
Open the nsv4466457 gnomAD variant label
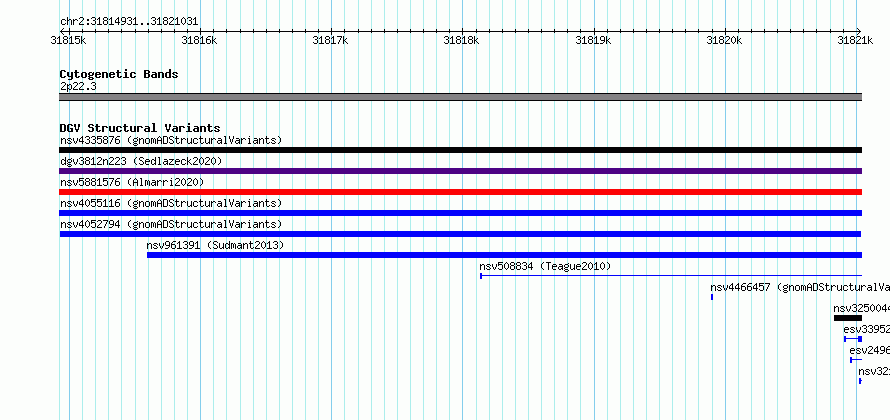click(x=800, y=287)
